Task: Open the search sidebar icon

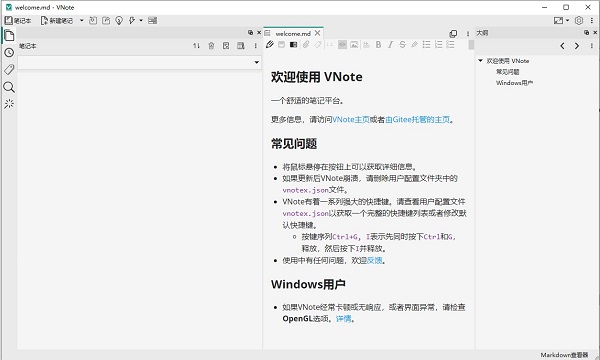Action: (9, 87)
